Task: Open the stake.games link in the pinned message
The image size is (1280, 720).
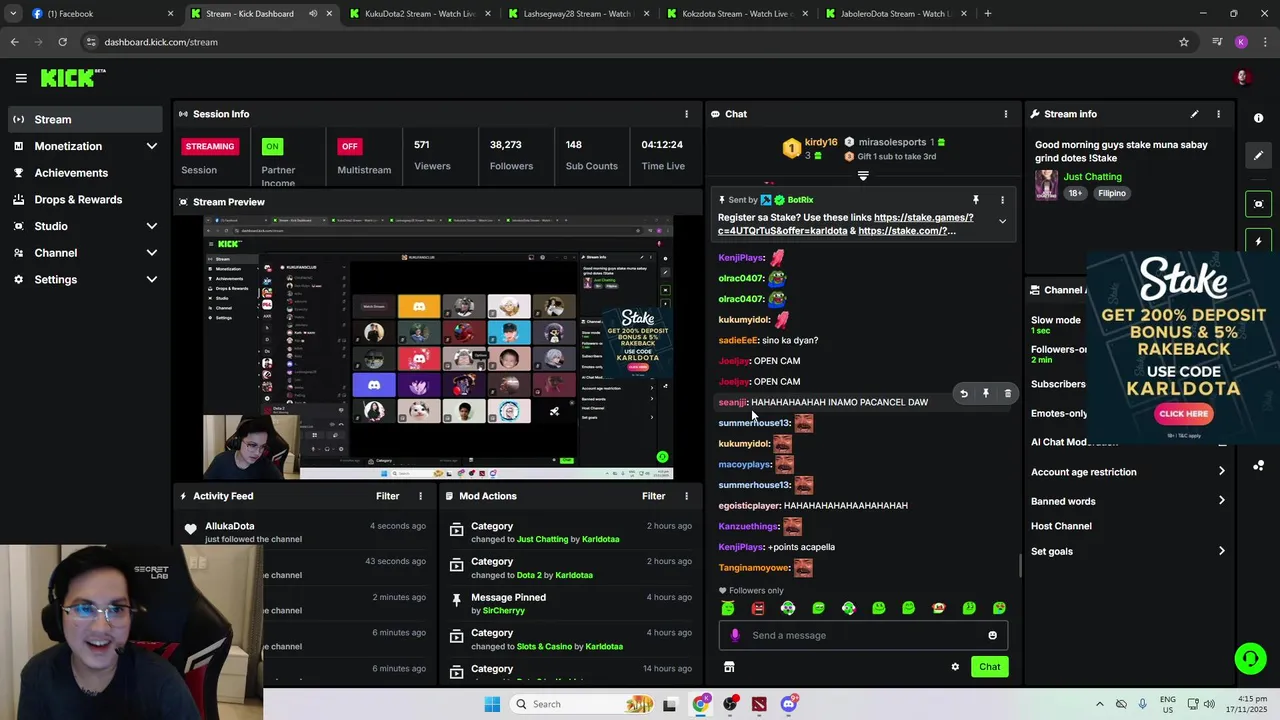Action: [x=924, y=217]
